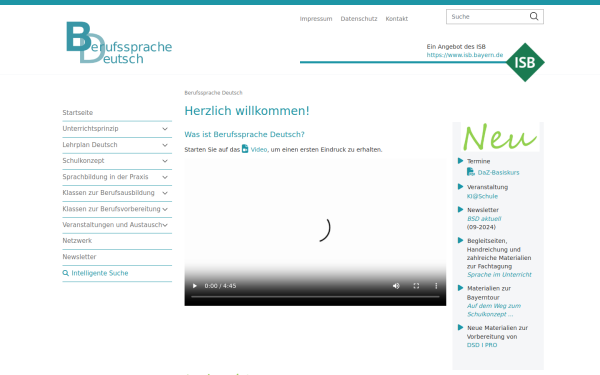The image size is (600, 375).
Task: Go to Startseite in sidebar
Action: [78, 112]
